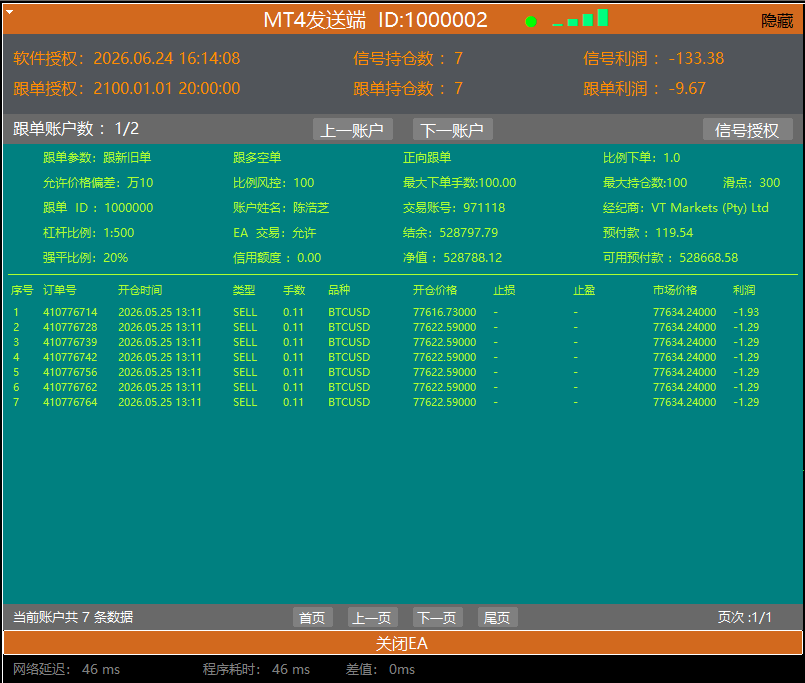Click open price 77616.73000 in row 1
Screen dimensions: 805x683
[445, 312]
